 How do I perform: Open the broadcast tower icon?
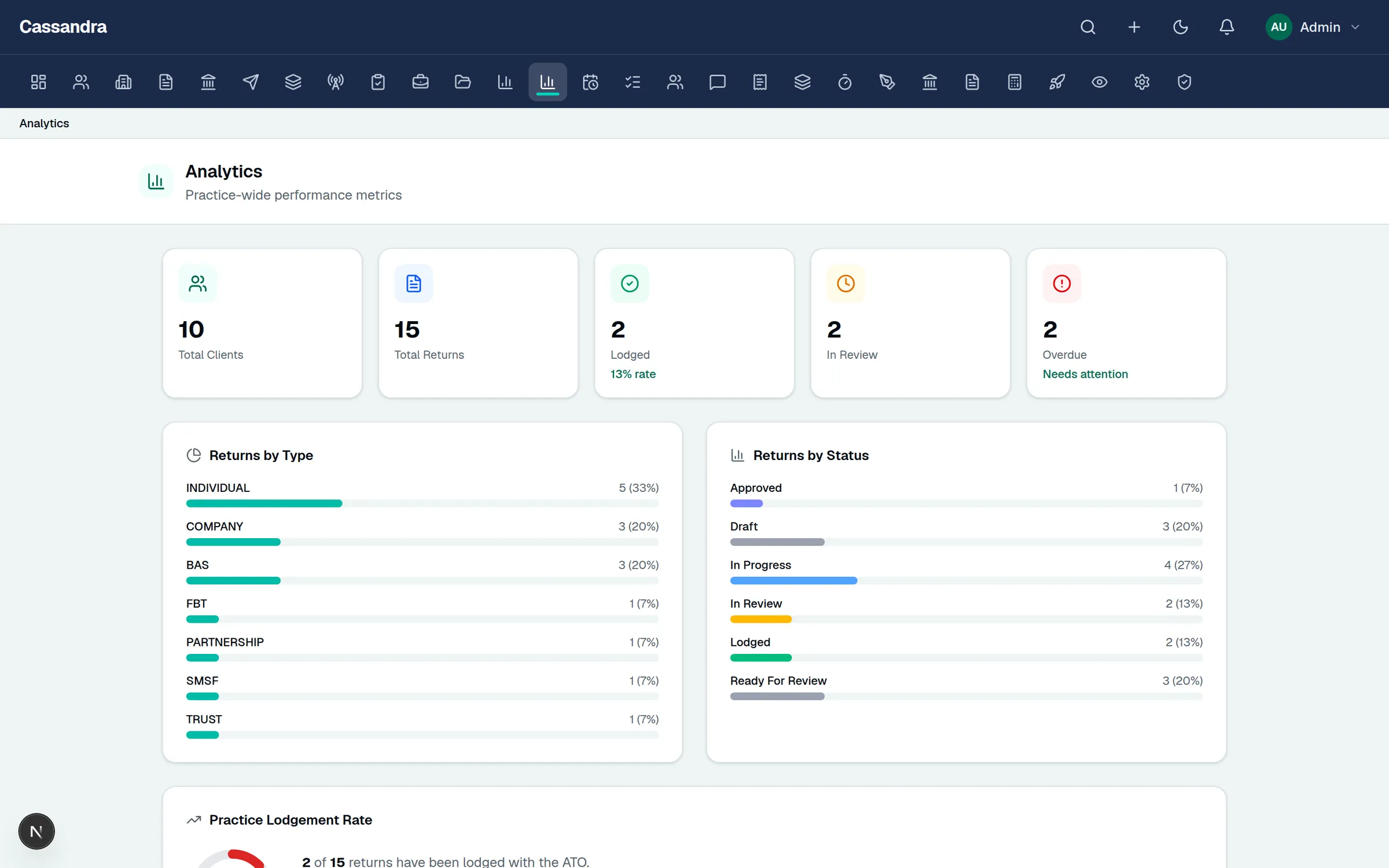tap(336, 82)
